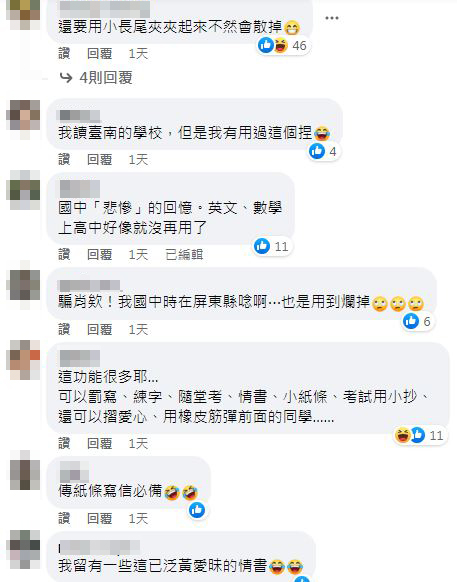The height and width of the screenshot is (582, 457).
Task: Click the like icon on 傳紙條寫信必備 comment
Action: (x=197, y=510)
